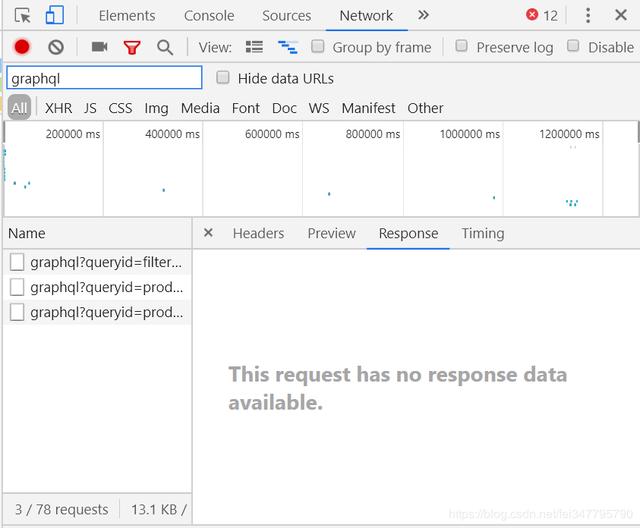This screenshot has height=528, width=640.
Task: Open the Headers tab of request
Action: click(258, 233)
